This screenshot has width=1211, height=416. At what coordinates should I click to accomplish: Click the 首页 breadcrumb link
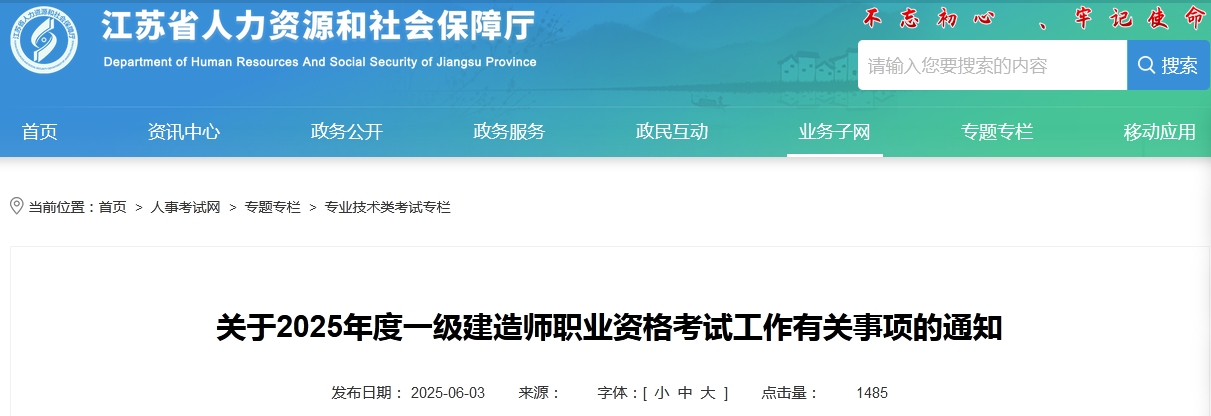[x=112, y=207]
